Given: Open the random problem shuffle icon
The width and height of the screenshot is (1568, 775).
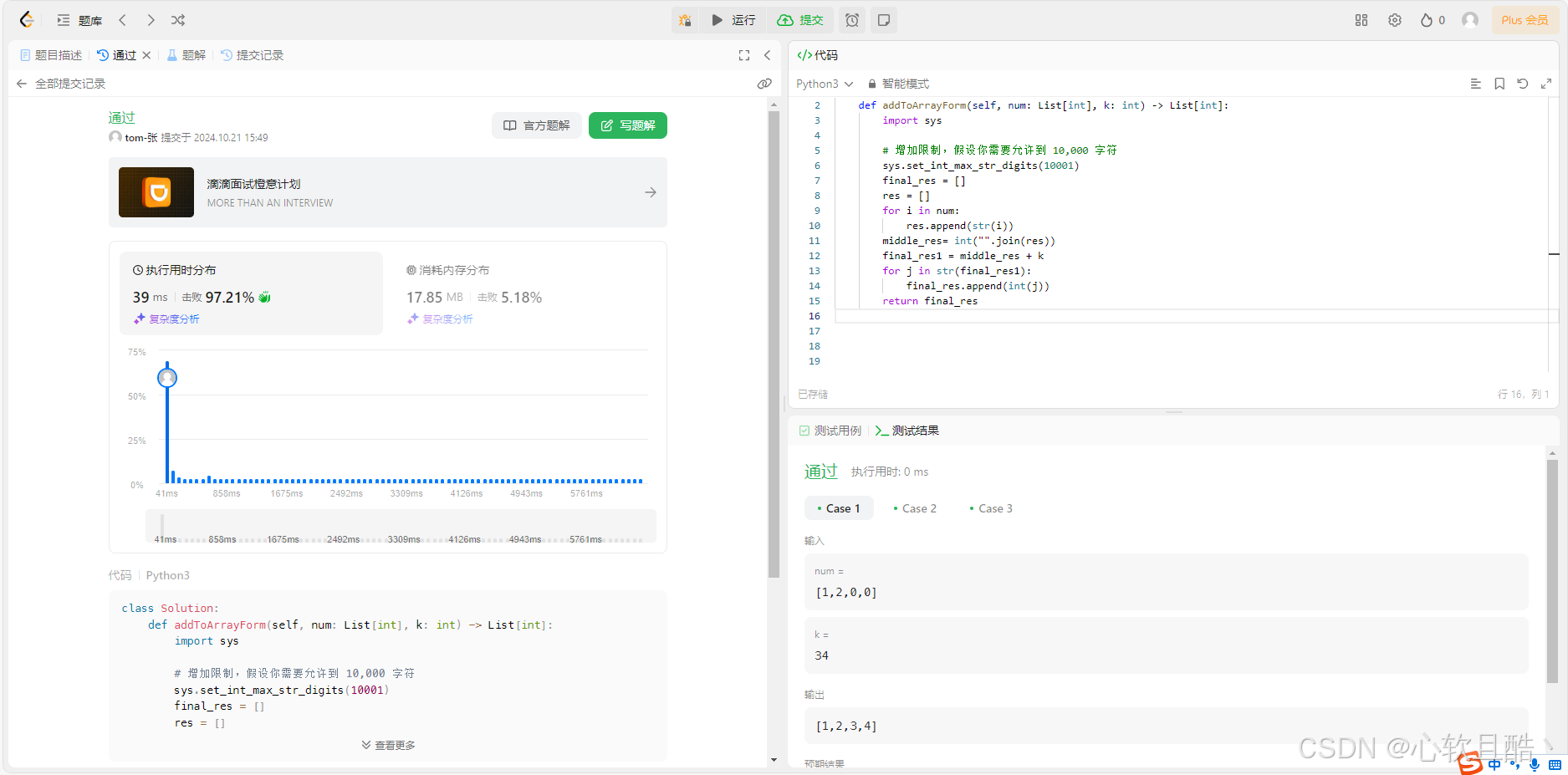Looking at the screenshot, I should tap(177, 19).
